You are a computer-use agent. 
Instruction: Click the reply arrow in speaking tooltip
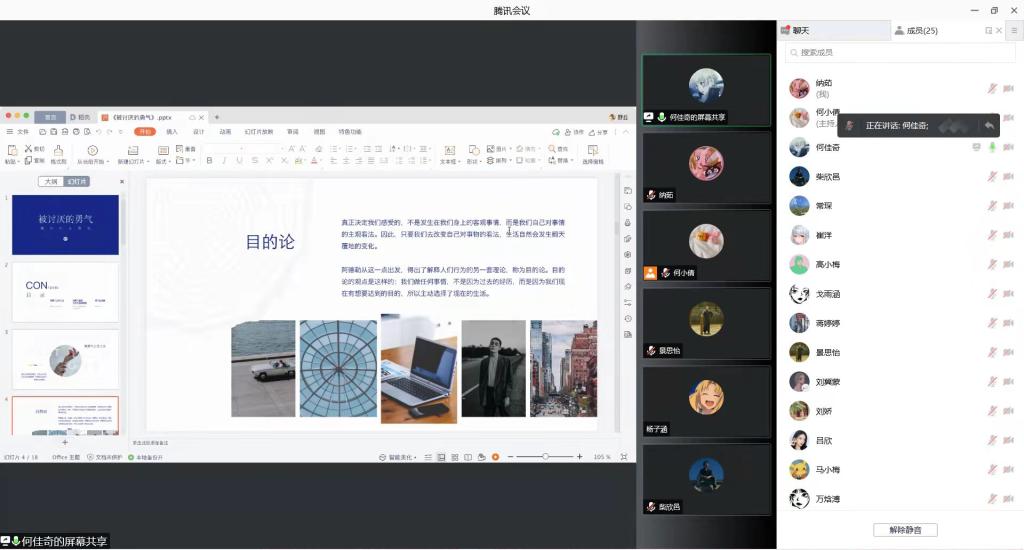point(989,125)
